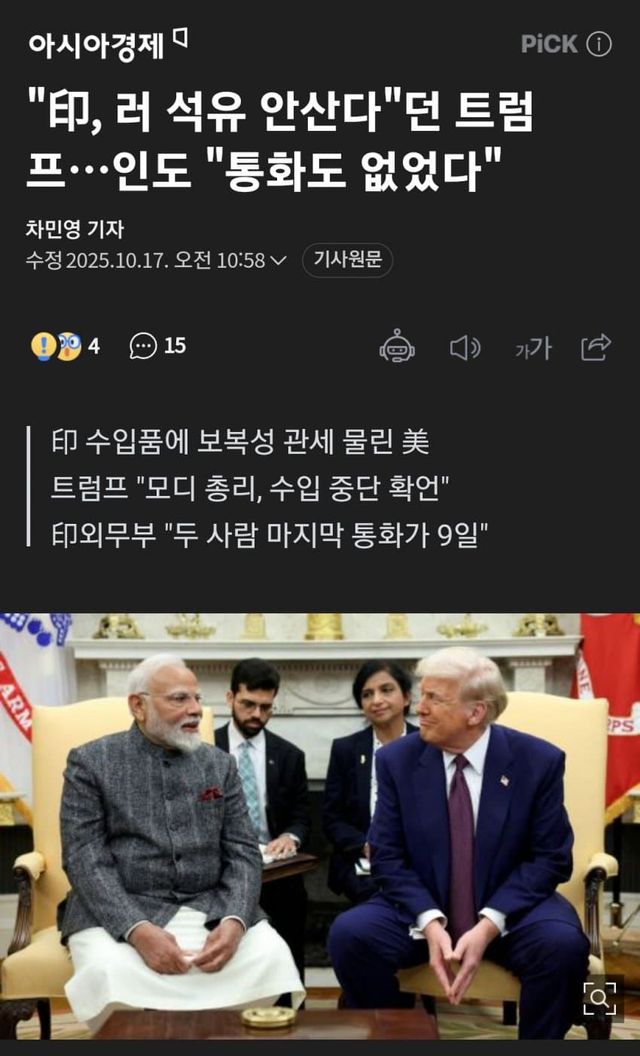Tap the comment count 15
This screenshot has height=1056, width=640.
(174, 346)
